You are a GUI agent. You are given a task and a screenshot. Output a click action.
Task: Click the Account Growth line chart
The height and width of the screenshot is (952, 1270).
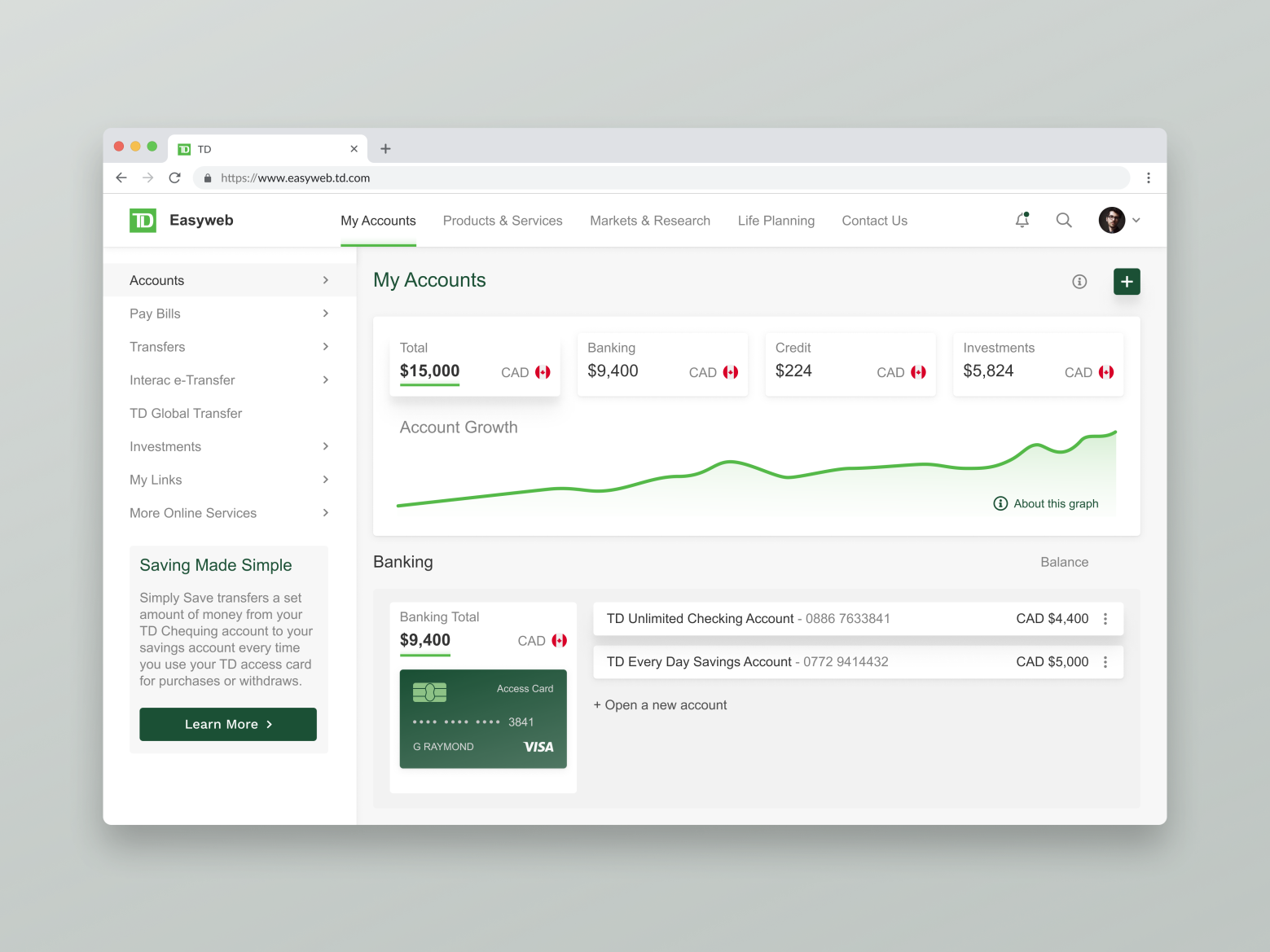(x=756, y=471)
